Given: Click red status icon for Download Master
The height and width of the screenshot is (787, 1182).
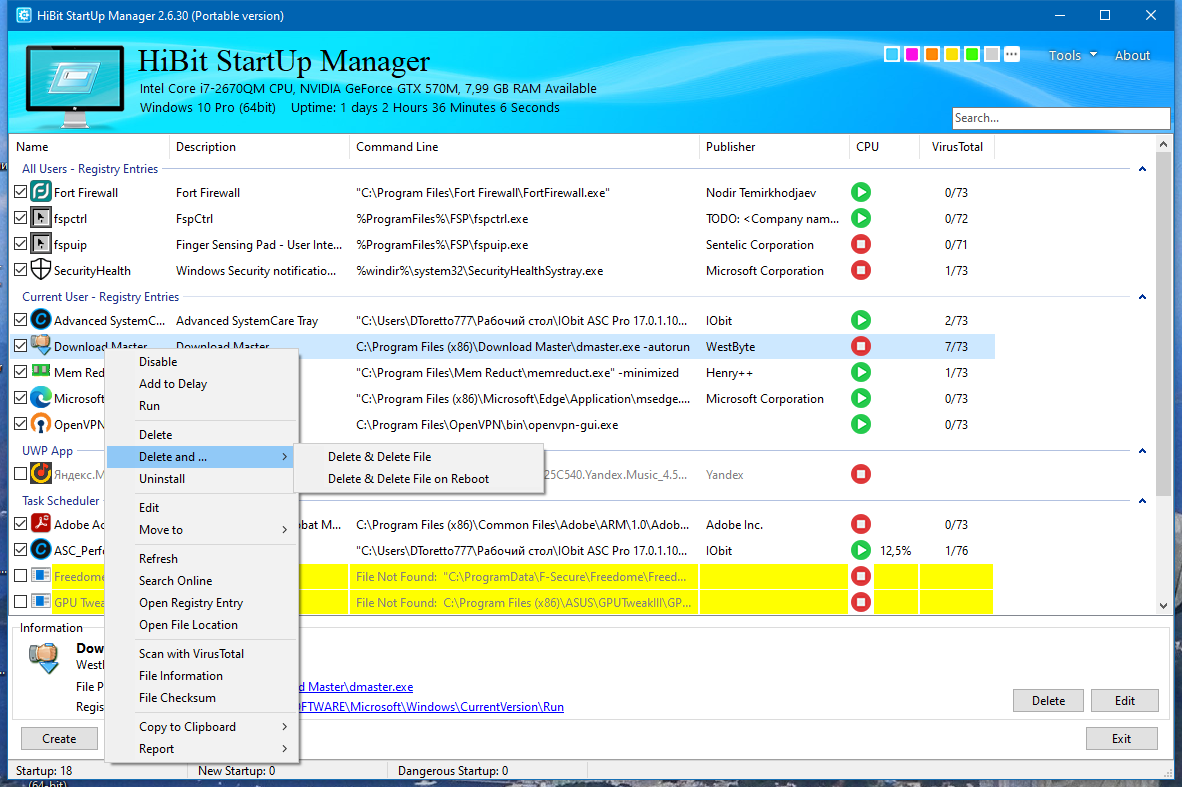Looking at the screenshot, I should point(861,346).
